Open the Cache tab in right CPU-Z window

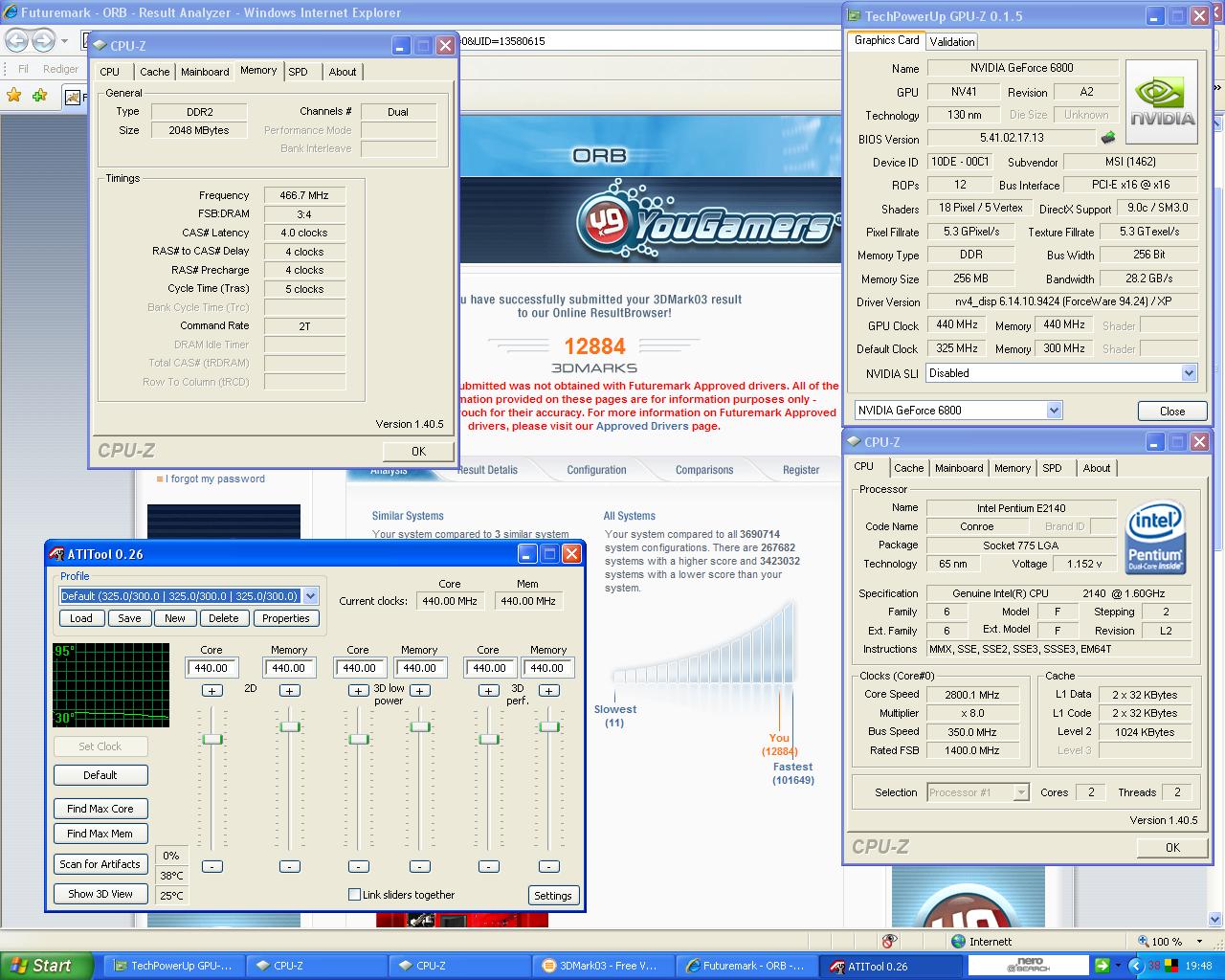coord(909,468)
